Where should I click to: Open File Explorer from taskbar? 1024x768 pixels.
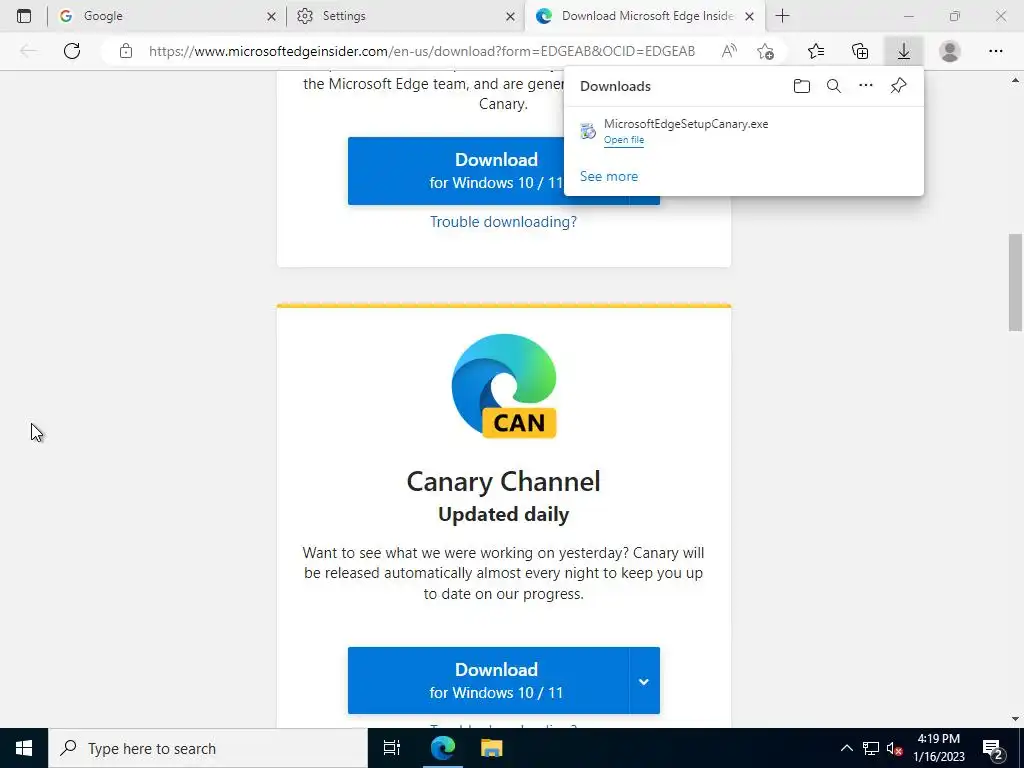[492, 748]
